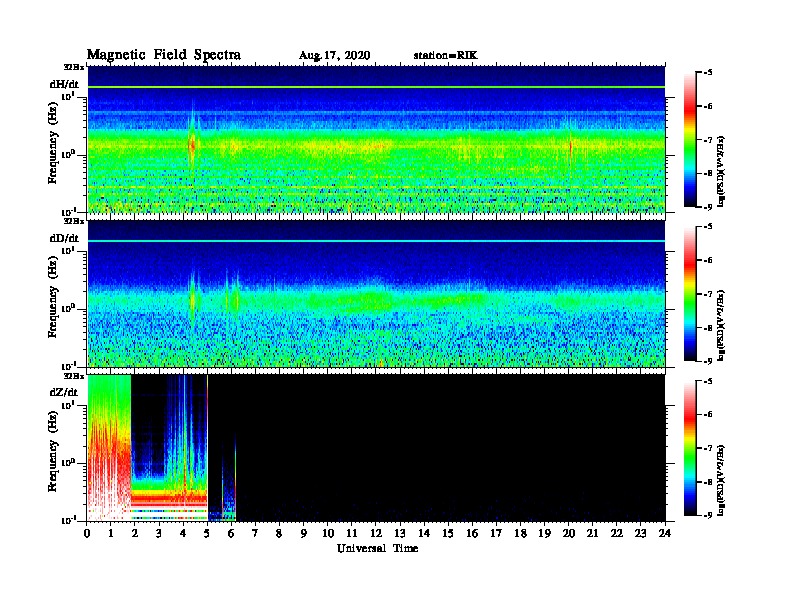The image size is (792, 612).
Task: Click the hour 12 tick label on the time axis
Action: [376, 534]
